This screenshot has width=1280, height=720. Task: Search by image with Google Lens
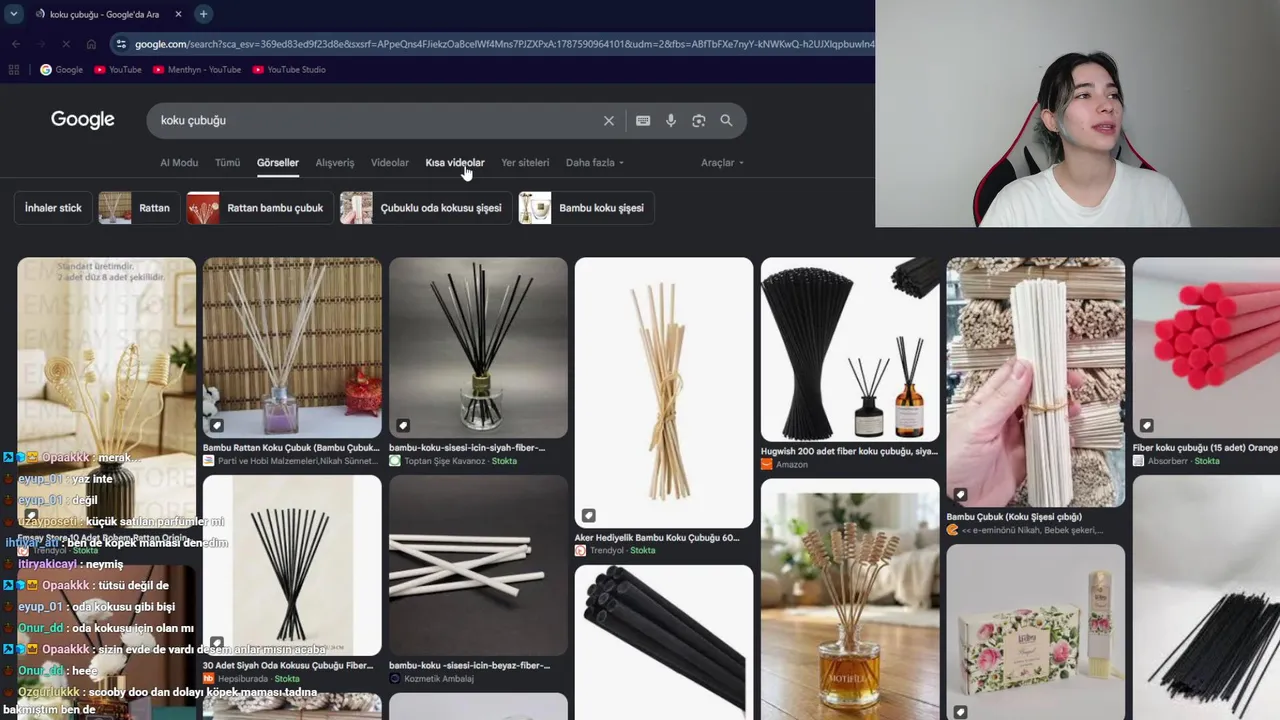(699, 121)
